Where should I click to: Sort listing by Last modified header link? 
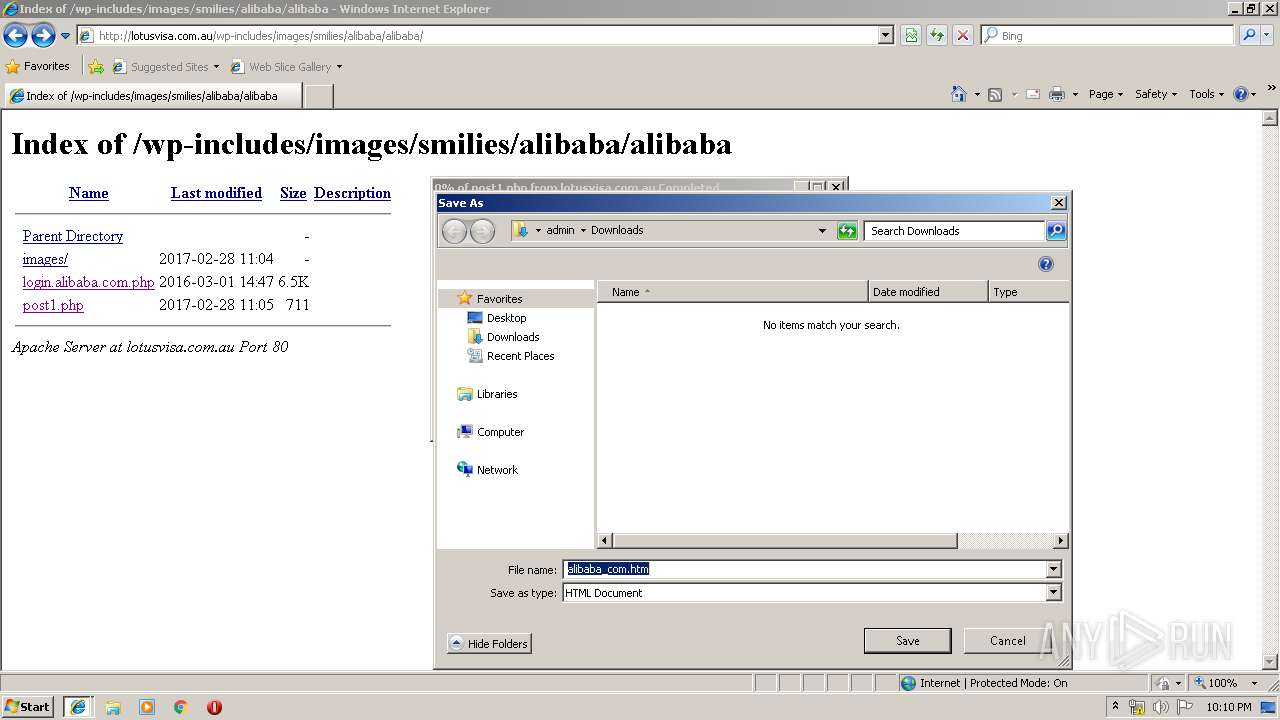(x=216, y=193)
